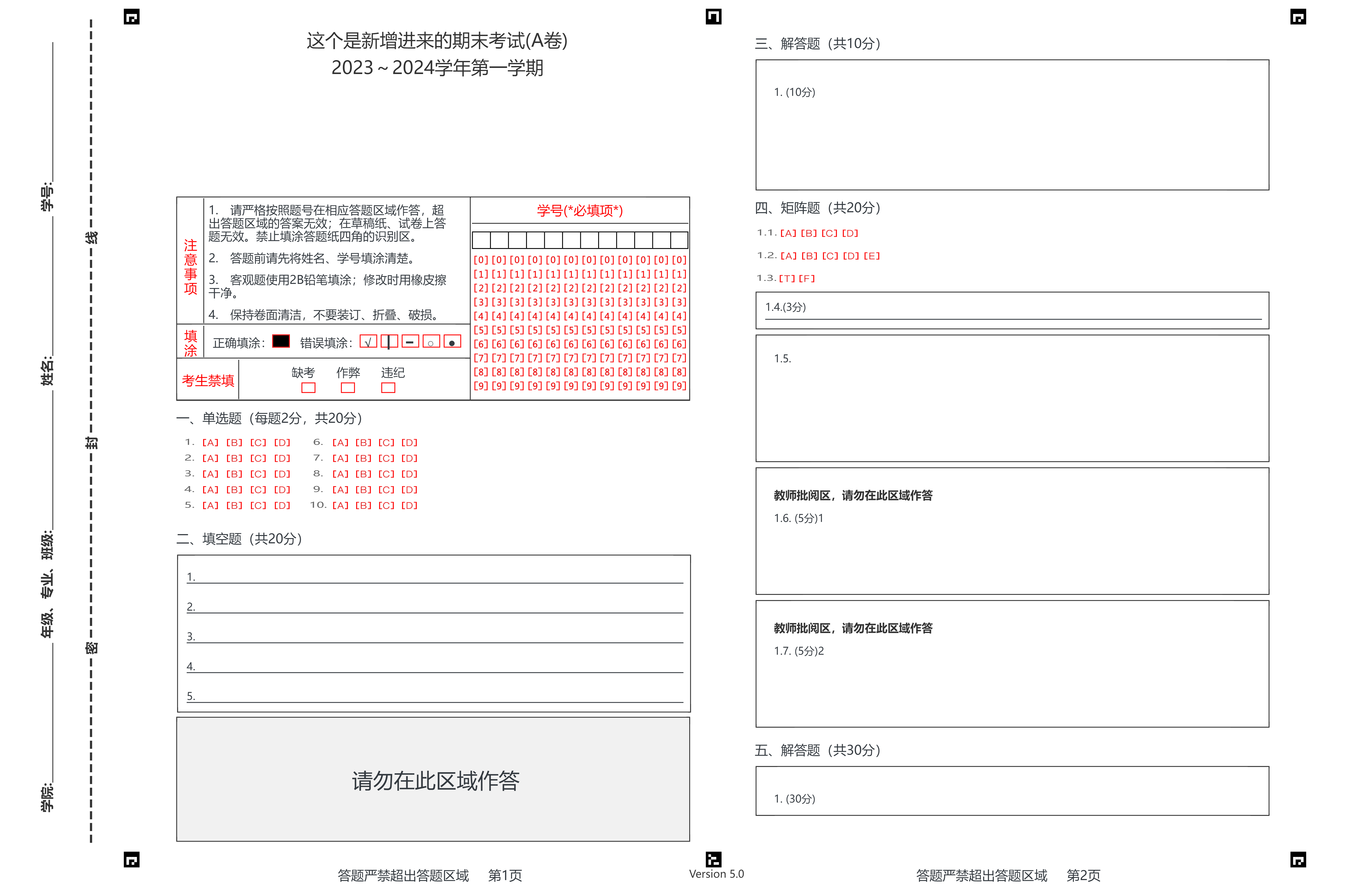
Task: Click the teacher grading box for 1.7. (5分)2
Action: [1012, 664]
